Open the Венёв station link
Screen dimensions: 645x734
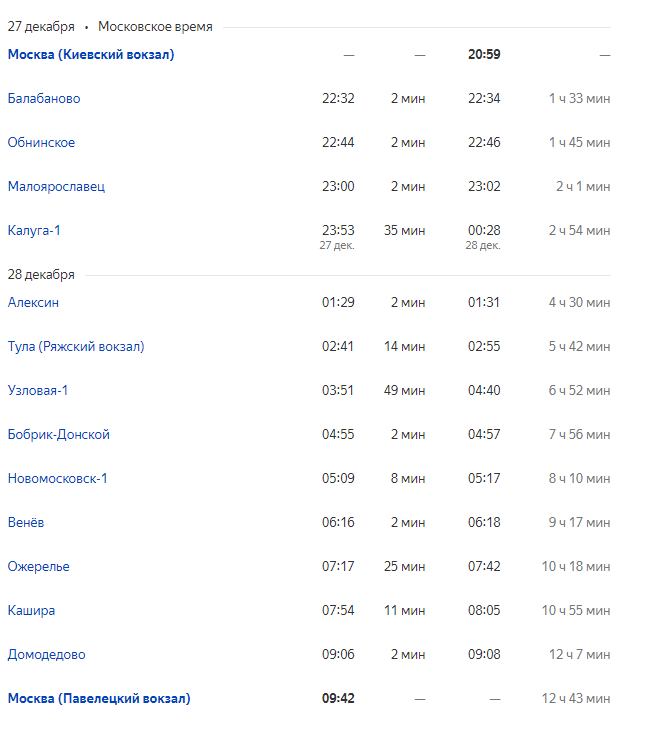(x=26, y=523)
